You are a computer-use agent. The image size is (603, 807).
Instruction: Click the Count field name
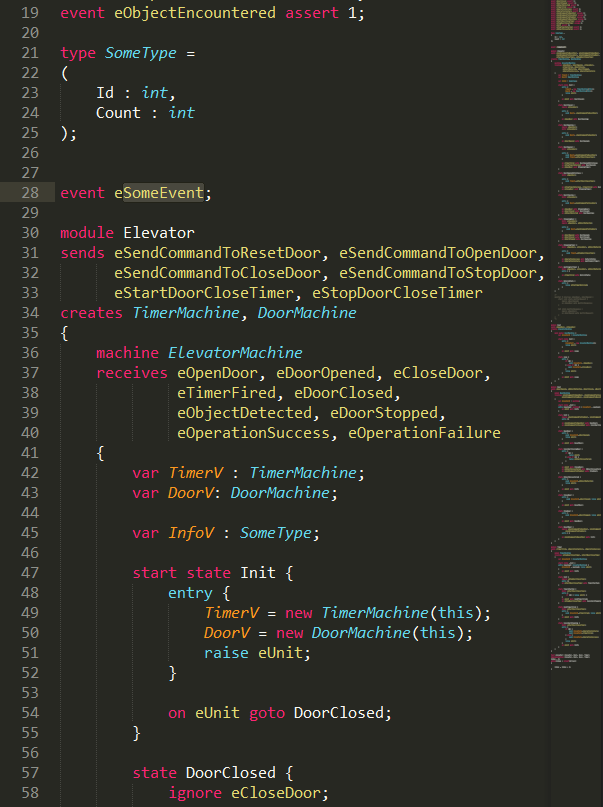pos(118,113)
